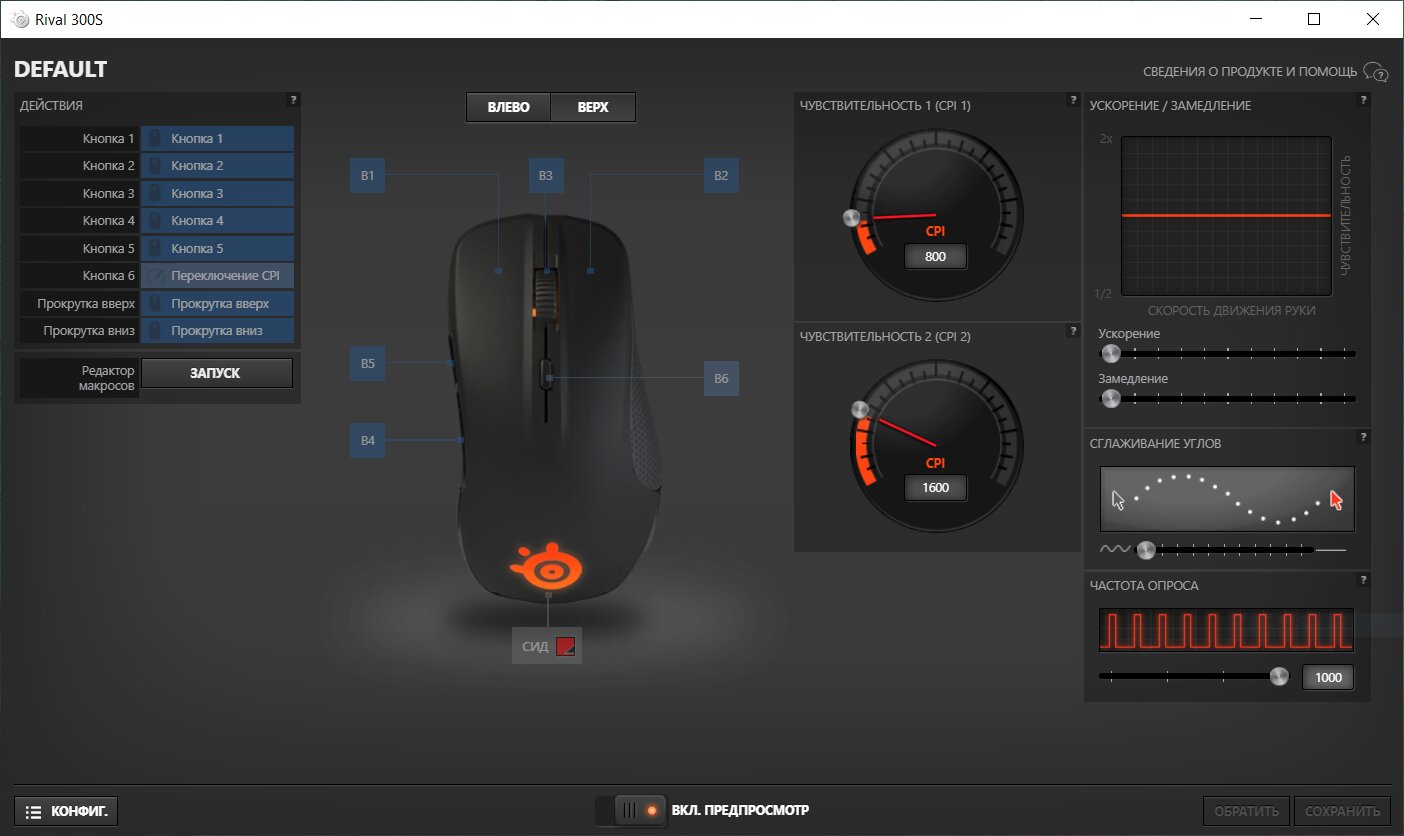Viewport: 1404px width, 836px height.
Task: Open action dropdown for Кнопка 1
Action: (217, 139)
